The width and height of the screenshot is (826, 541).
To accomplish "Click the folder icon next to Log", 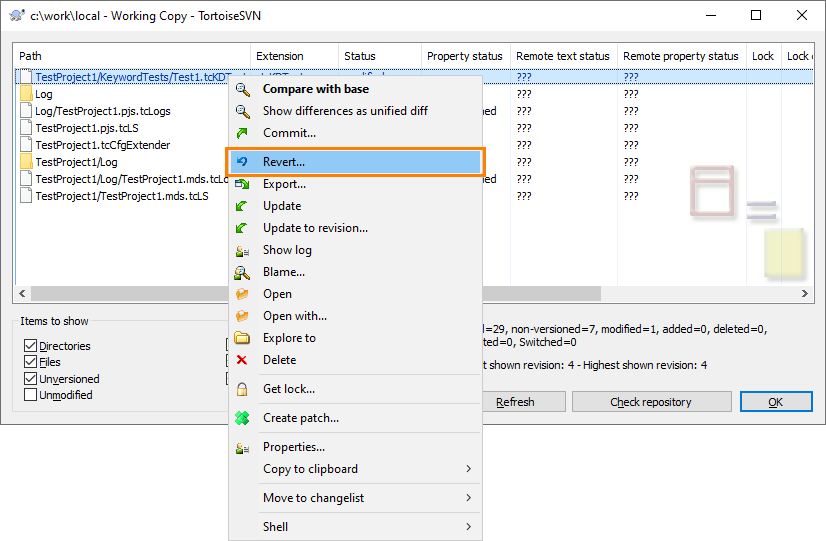I will [26, 94].
